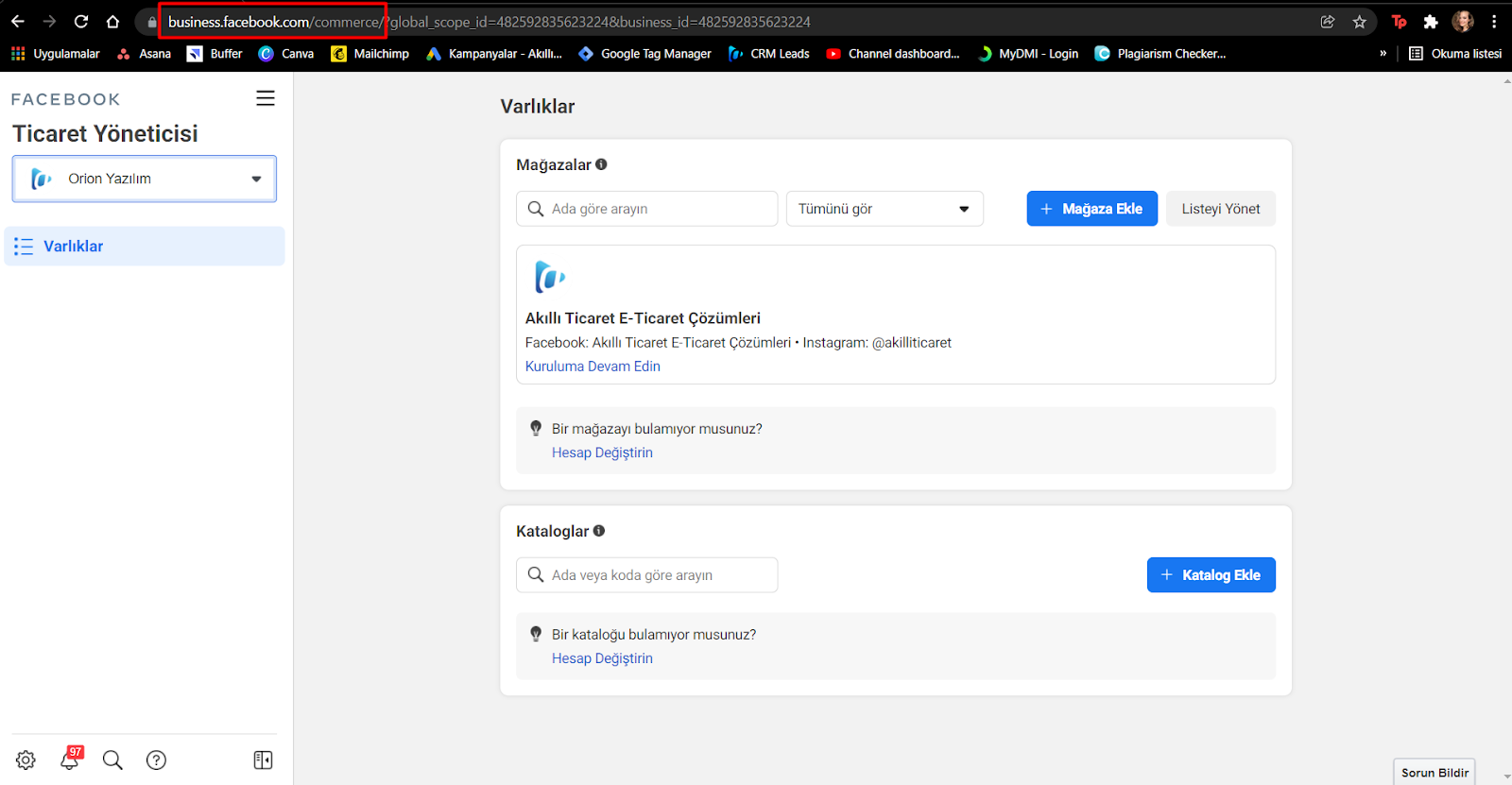Click the Ada göre arayın search field
This screenshot has height=785, width=1512.
[647, 209]
